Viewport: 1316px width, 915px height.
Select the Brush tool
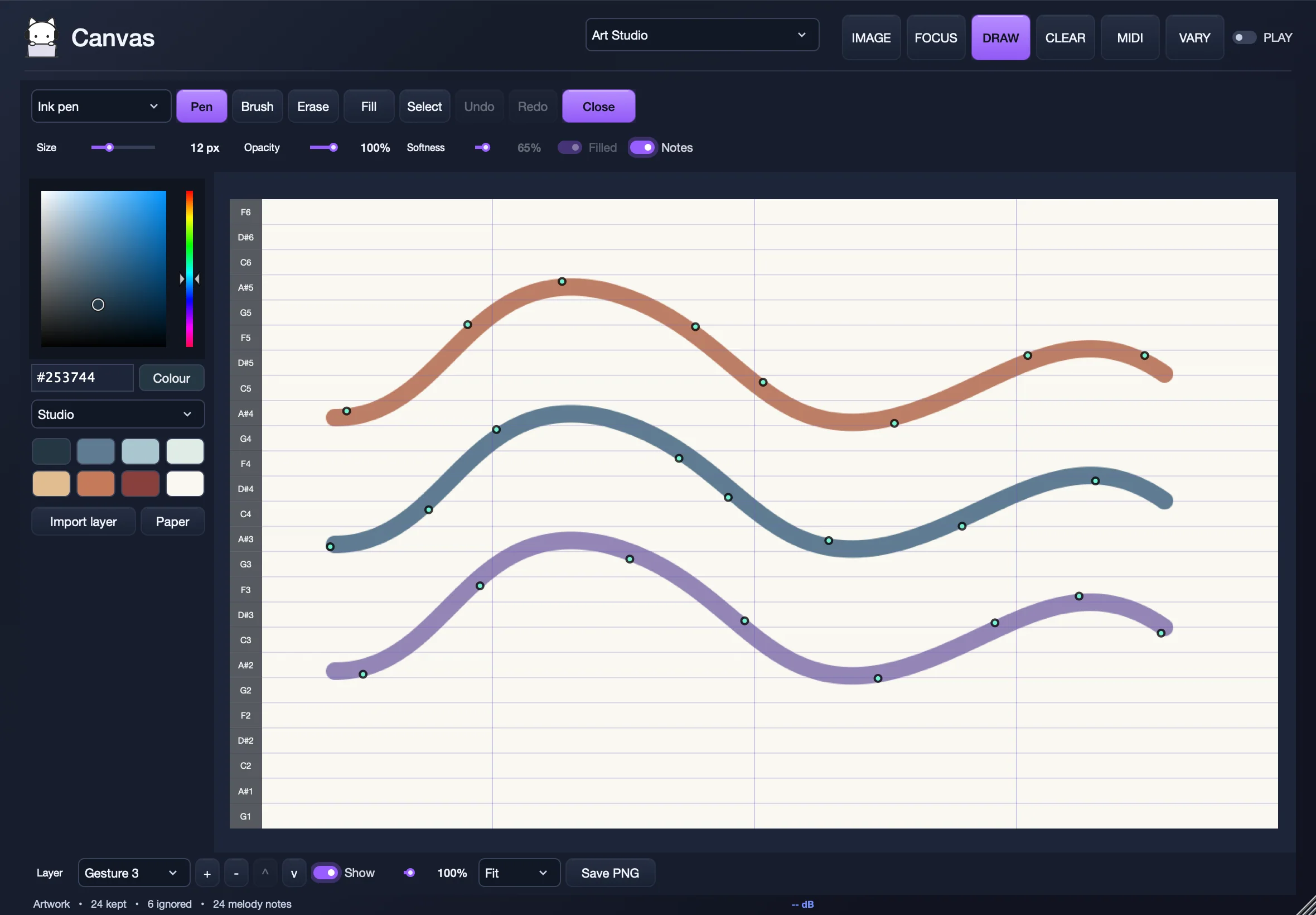pos(257,107)
